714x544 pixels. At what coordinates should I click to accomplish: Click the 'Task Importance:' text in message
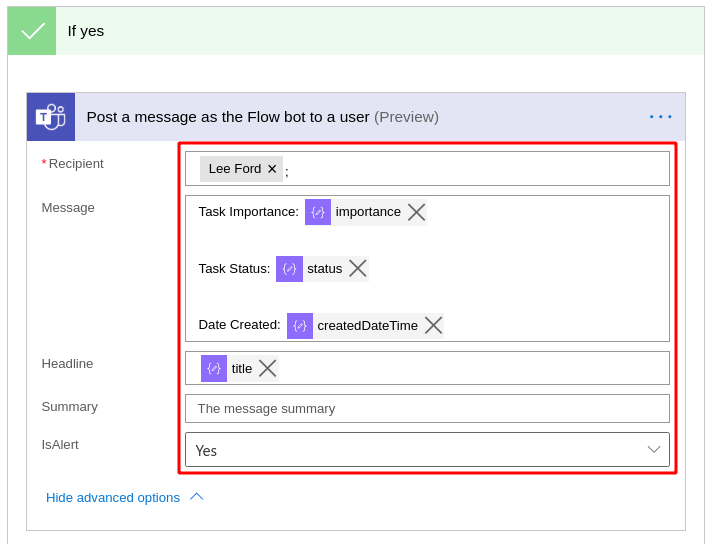click(249, 212)
